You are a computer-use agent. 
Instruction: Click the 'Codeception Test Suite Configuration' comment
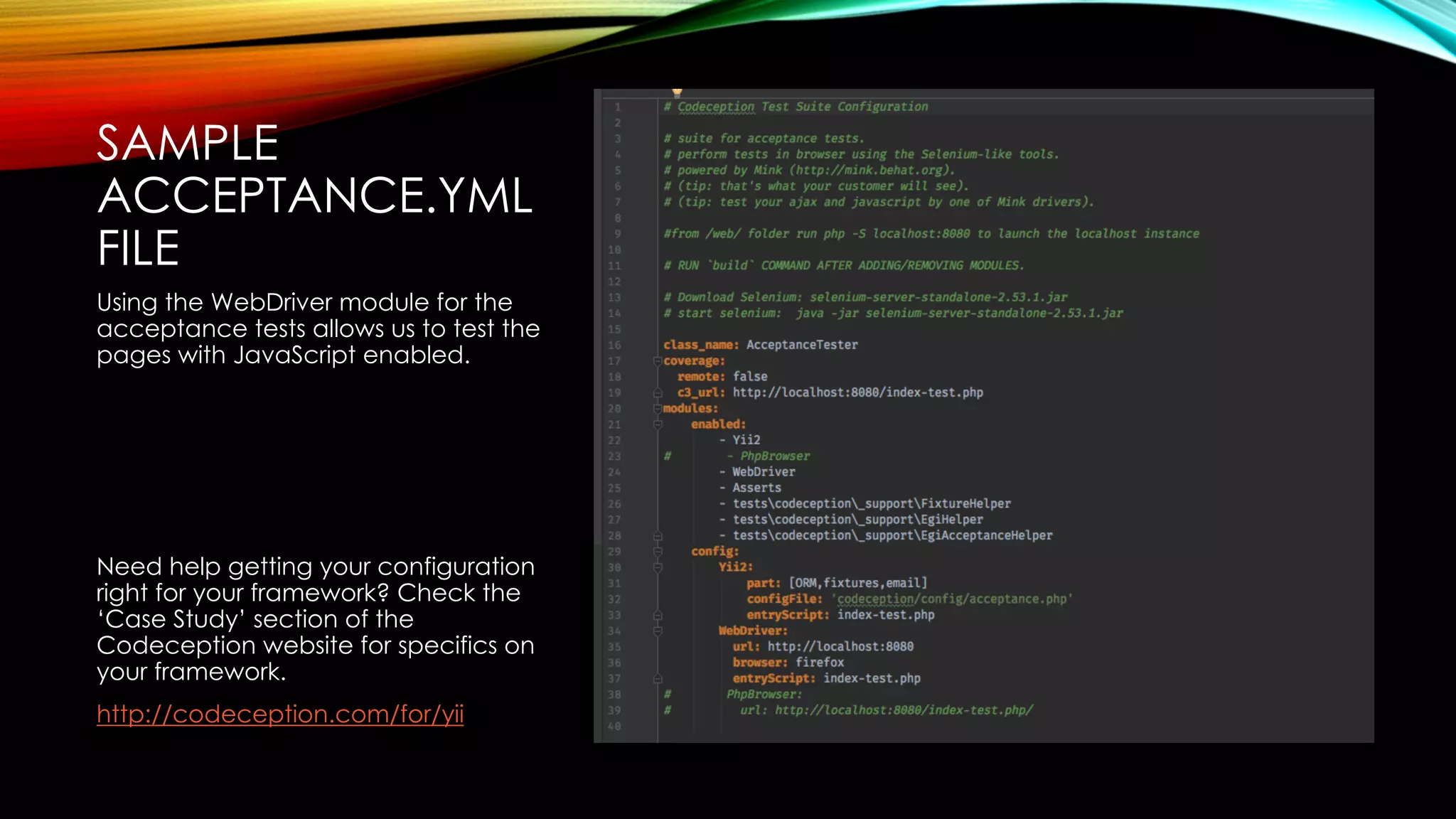point(796,107)
